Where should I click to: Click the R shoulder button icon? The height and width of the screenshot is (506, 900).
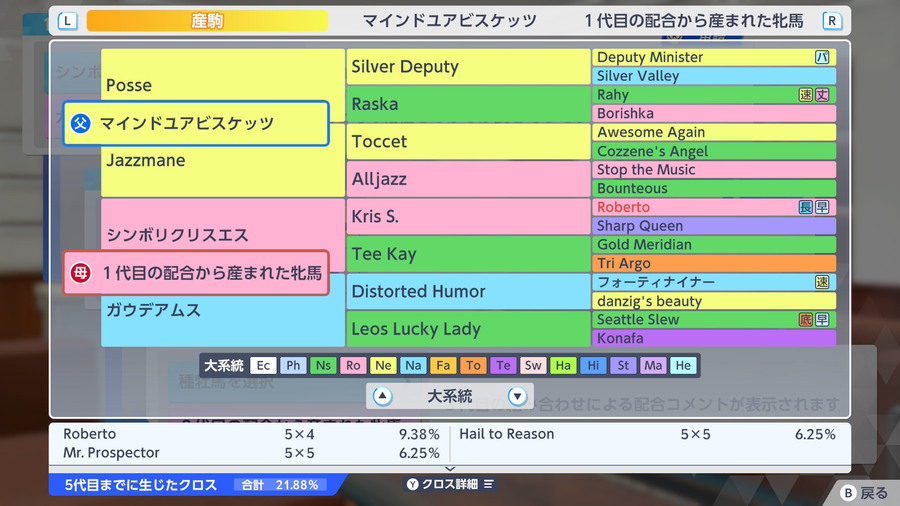[832, 21]
